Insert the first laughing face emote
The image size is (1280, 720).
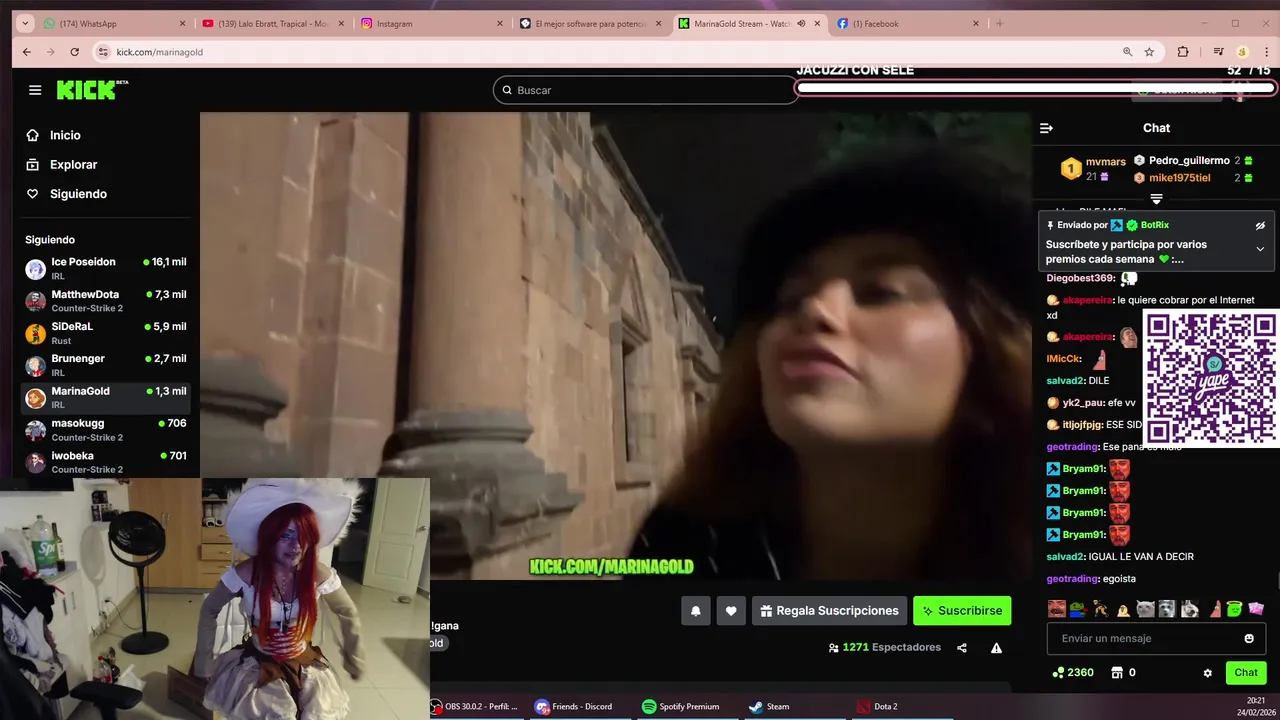click(1056, 609)
